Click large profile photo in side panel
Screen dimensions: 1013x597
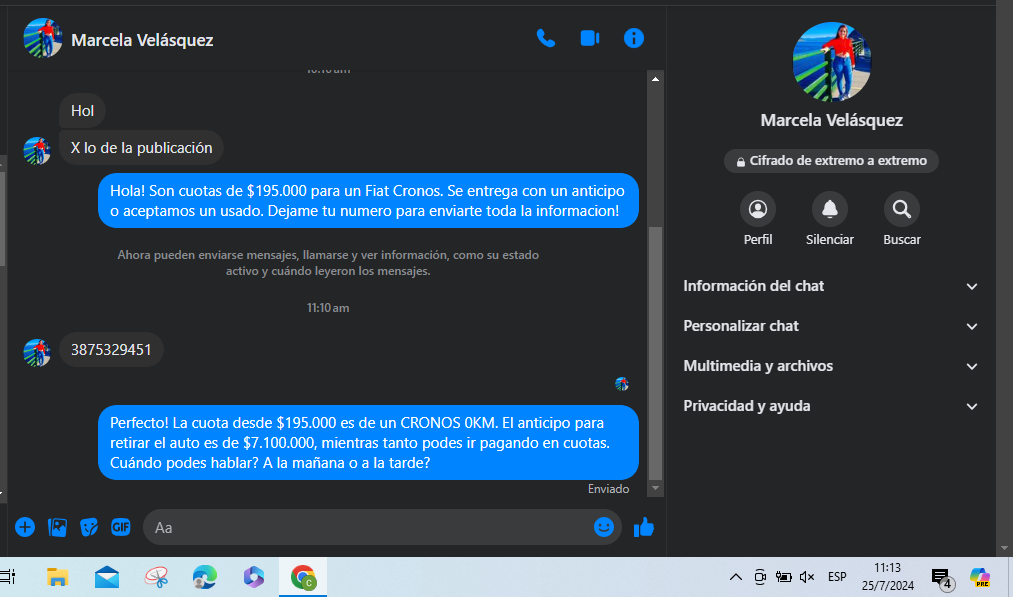[x=831, y=62]
